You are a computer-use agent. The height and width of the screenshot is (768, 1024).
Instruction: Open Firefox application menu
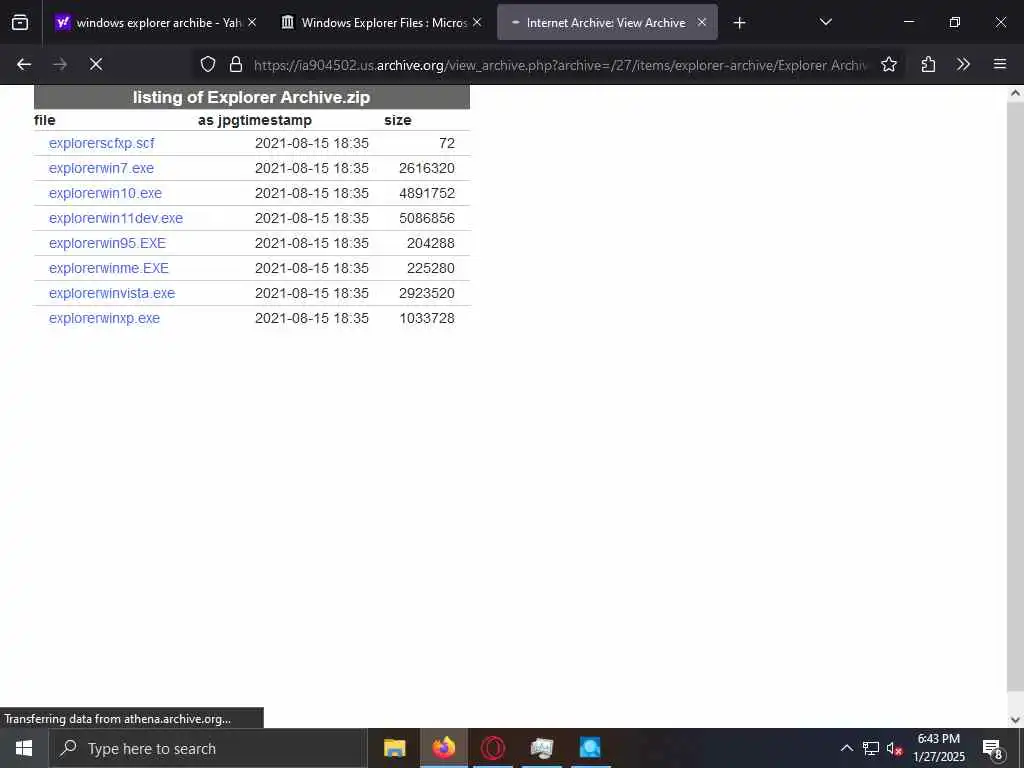(1000, 64)
